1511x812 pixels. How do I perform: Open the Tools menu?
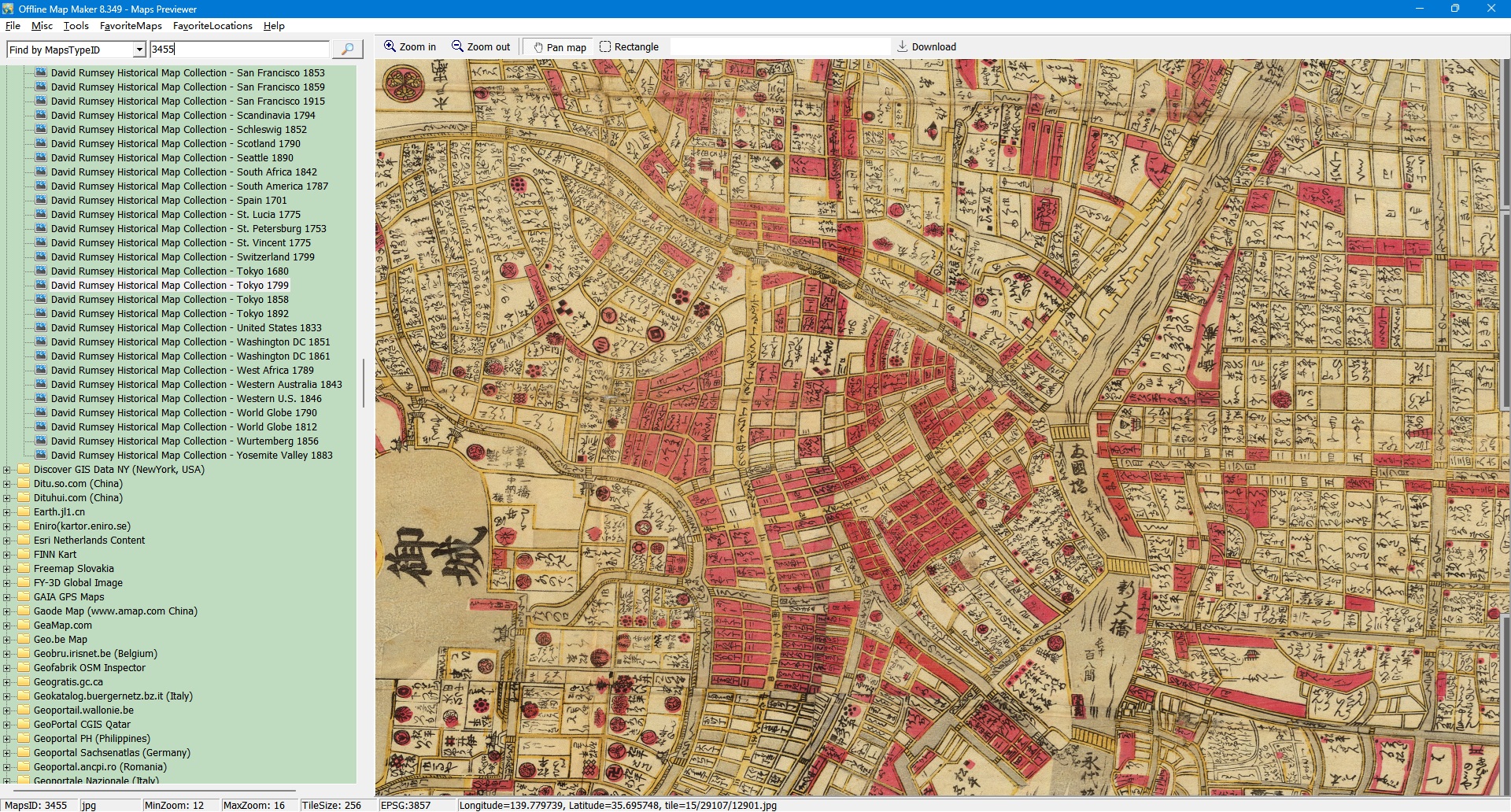pos(76,26)
